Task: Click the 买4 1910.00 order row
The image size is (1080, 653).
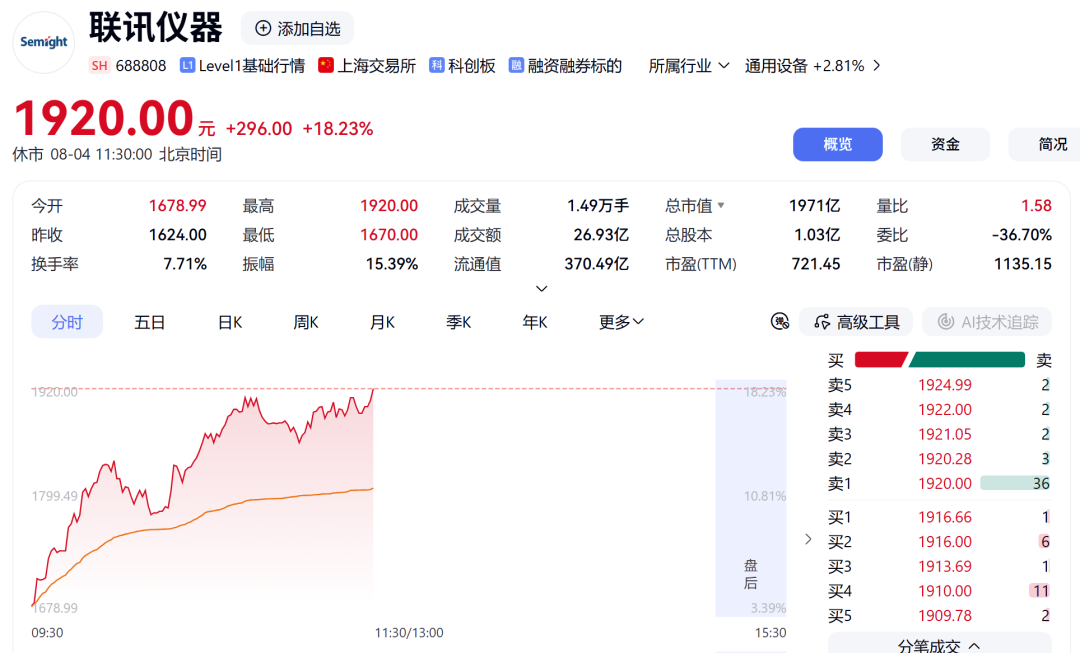Action: [939, 591]
